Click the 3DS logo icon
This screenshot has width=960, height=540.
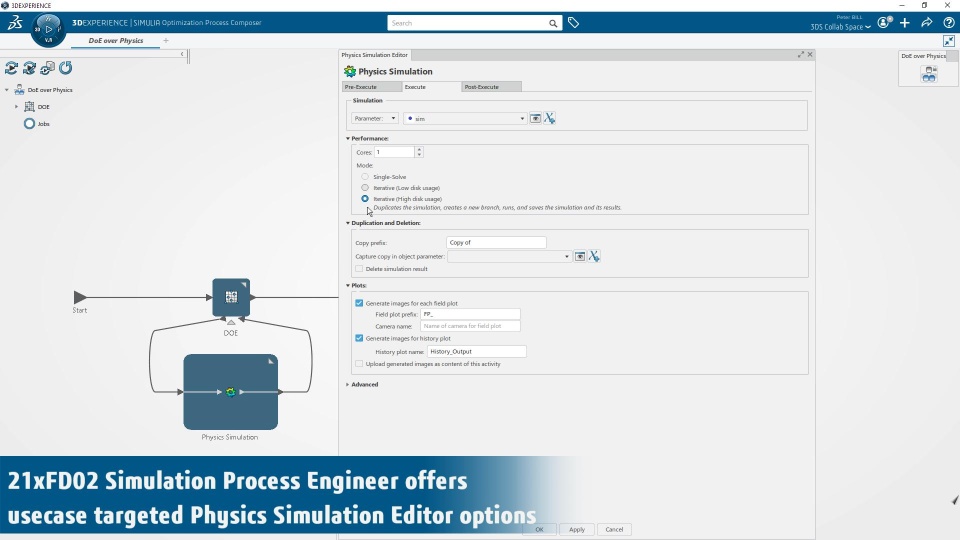coord(15,23)
